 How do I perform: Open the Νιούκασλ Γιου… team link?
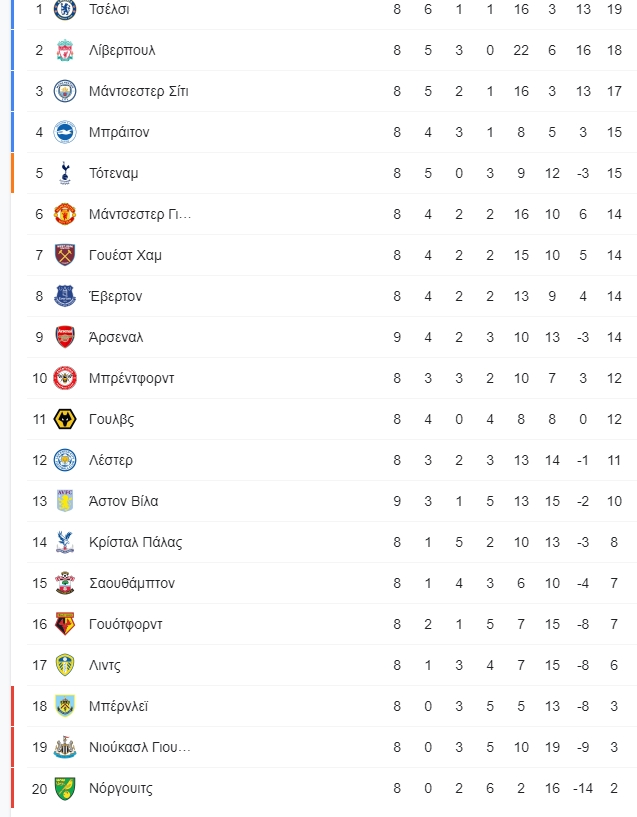pos(140,747)
